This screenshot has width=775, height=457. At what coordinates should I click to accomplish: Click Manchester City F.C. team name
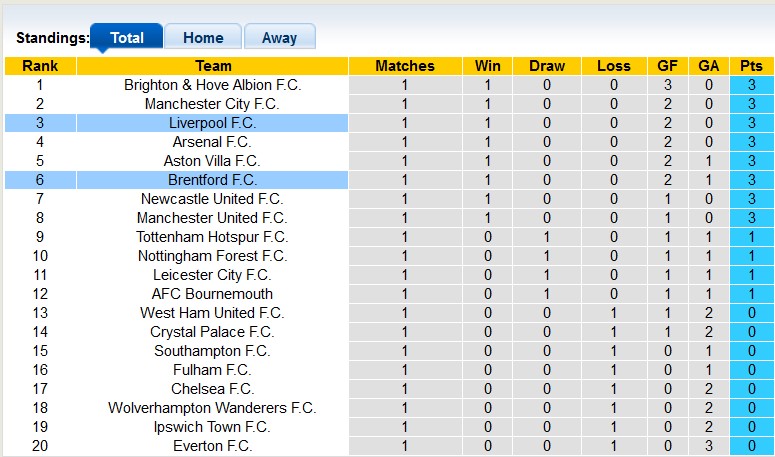(x=212, y=104)
